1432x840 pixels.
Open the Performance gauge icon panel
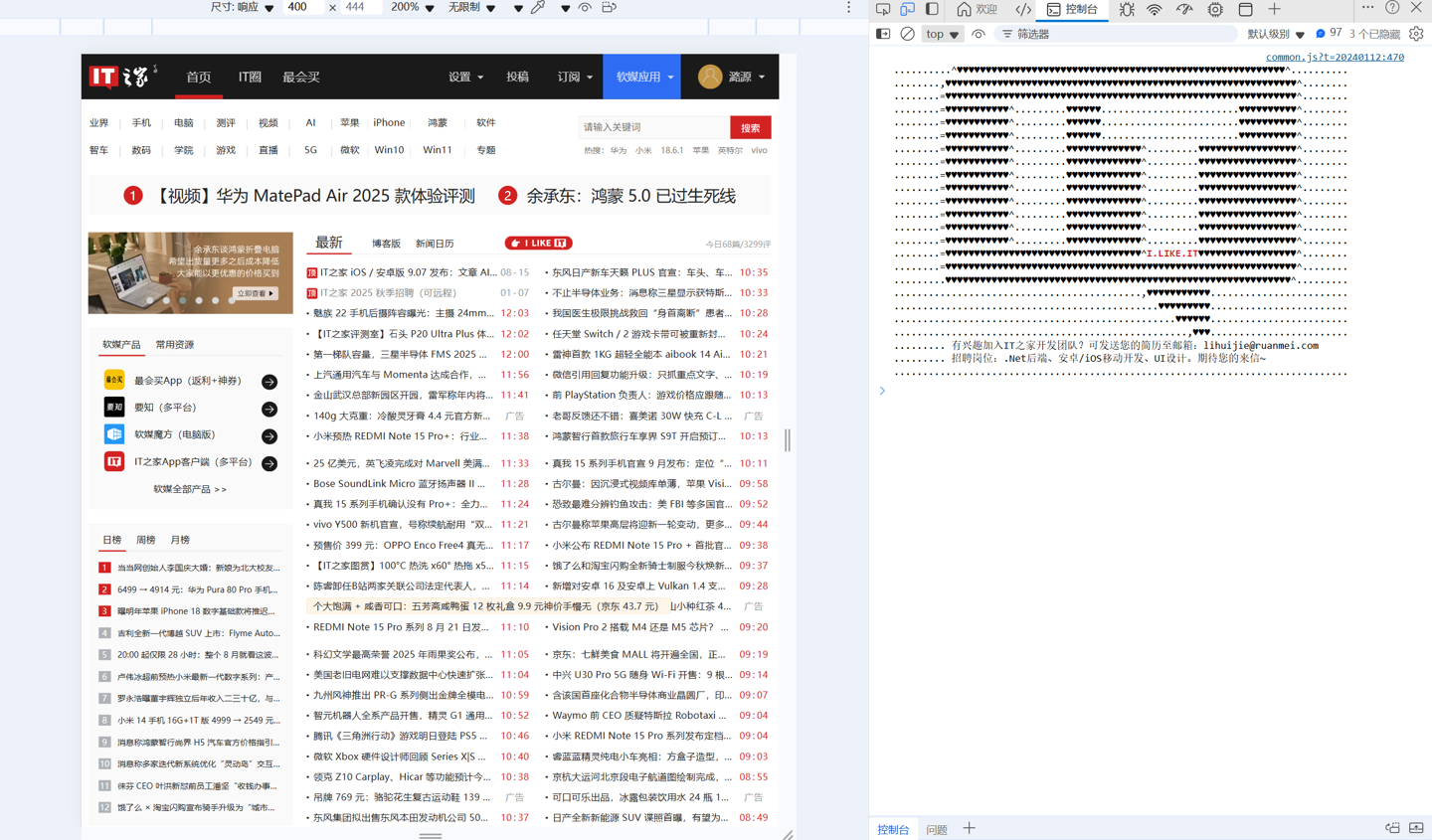tap(1184, 9)
